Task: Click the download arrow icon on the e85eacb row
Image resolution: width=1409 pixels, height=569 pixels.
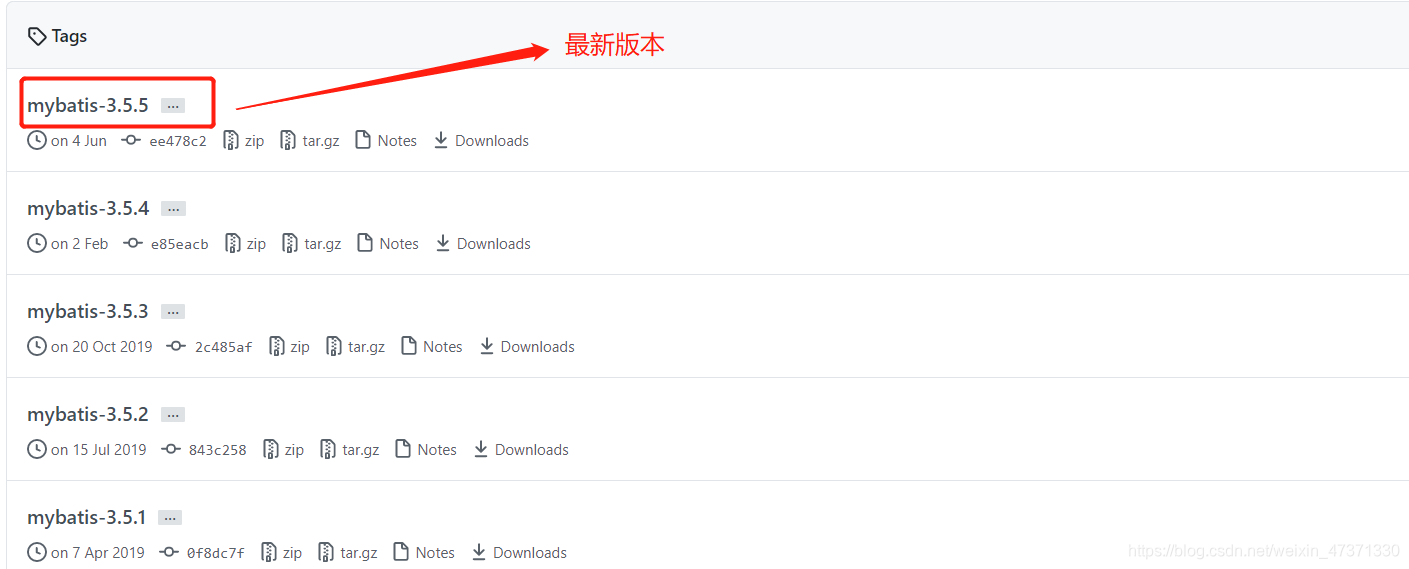Action: tap(443, 244)
